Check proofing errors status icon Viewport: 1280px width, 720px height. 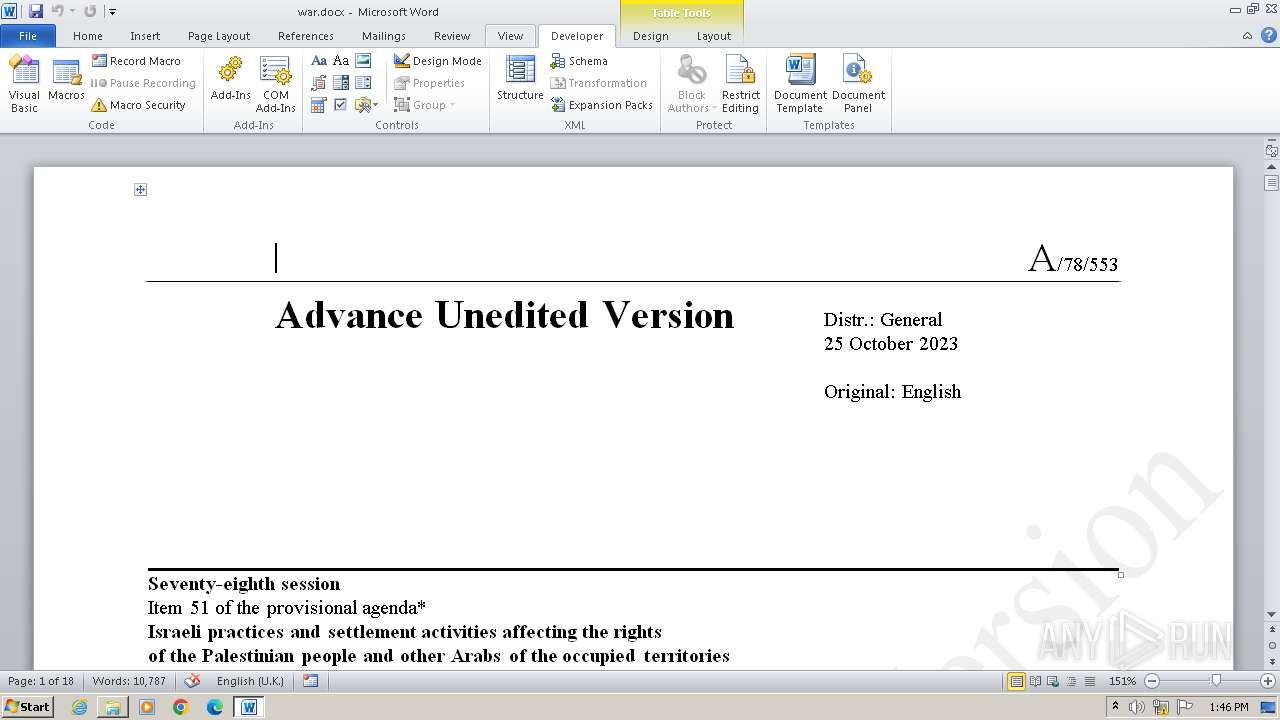tap(192, 681)
